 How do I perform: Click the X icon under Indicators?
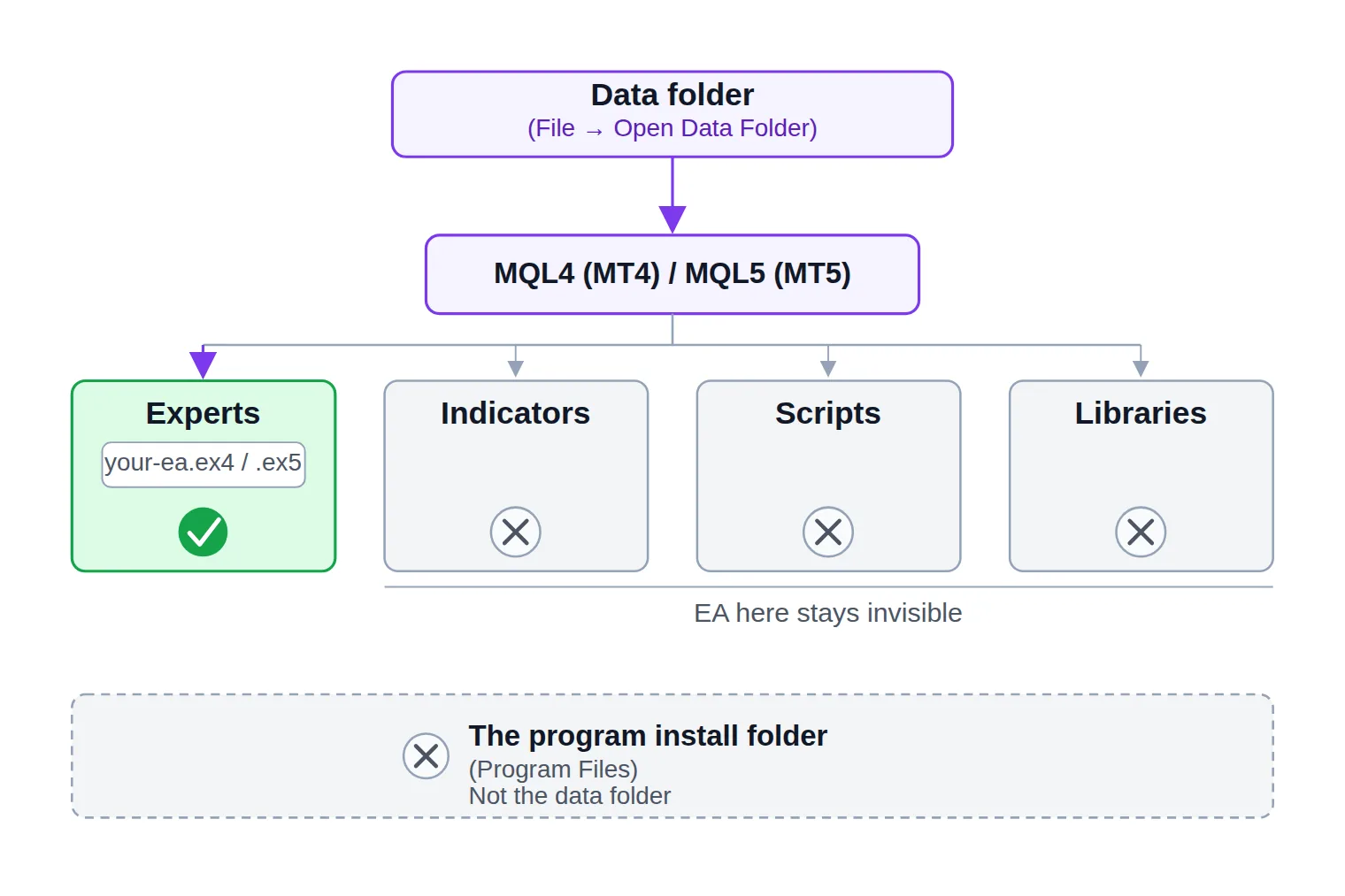coord(516,532)
